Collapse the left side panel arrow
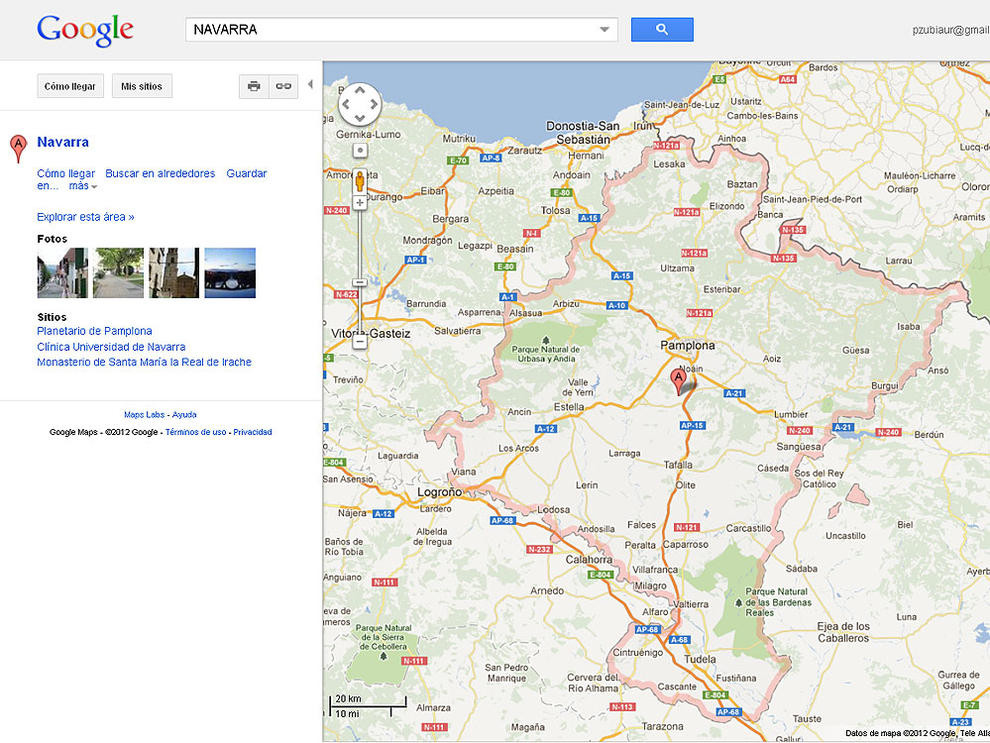The image size is (990, 743). coord(310,85)
